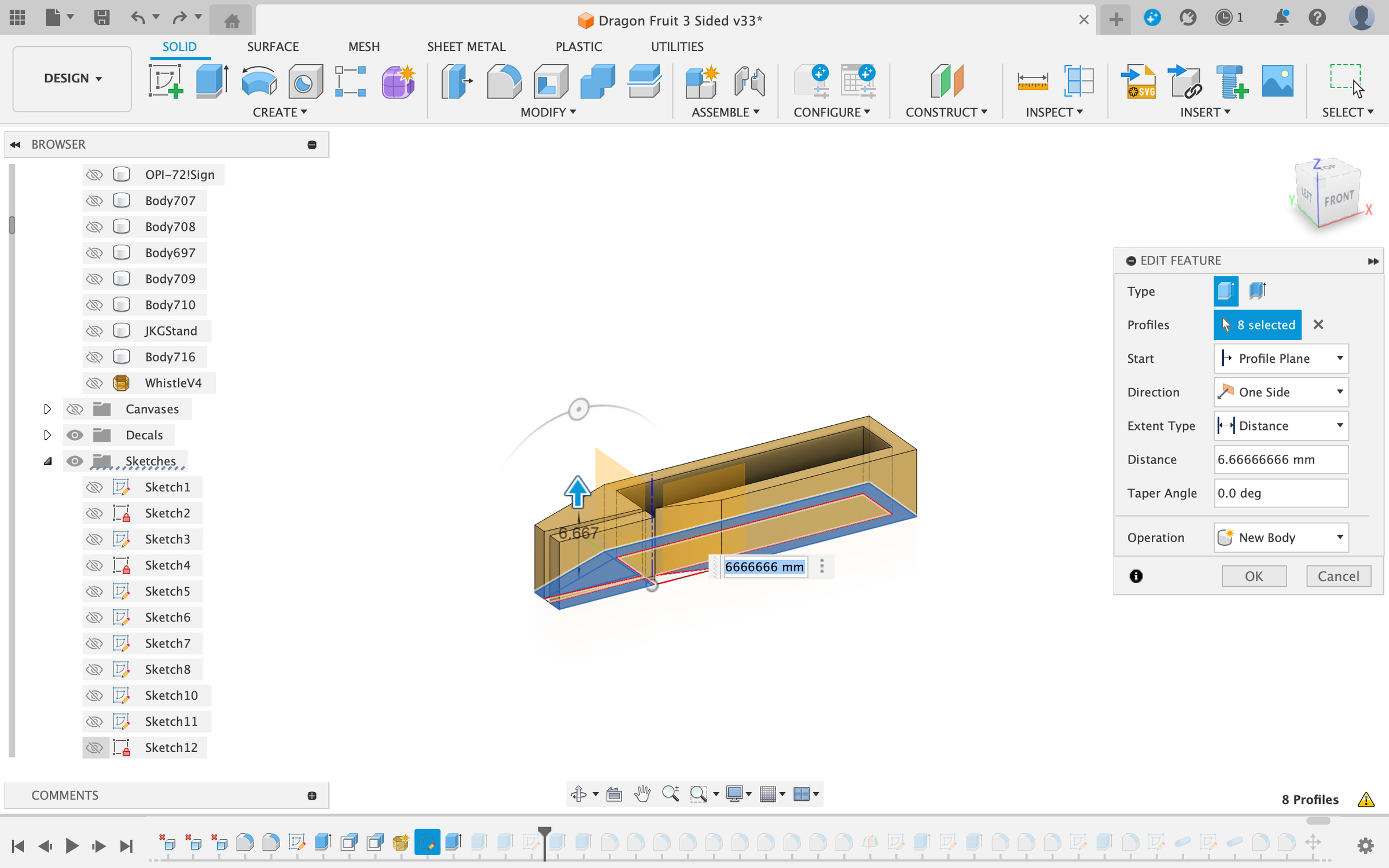This screenshot has height=868, width=1389.
Task: Switch to the SURFACE tab
Action: click(273, 46)
